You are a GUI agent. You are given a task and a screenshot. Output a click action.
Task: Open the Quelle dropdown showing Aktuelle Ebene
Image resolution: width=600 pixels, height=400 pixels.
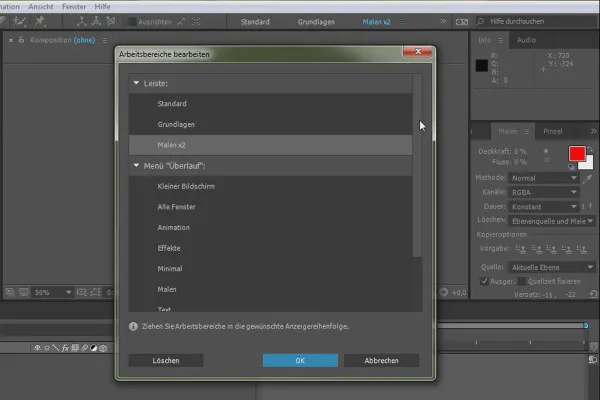[x=551, y=267]
